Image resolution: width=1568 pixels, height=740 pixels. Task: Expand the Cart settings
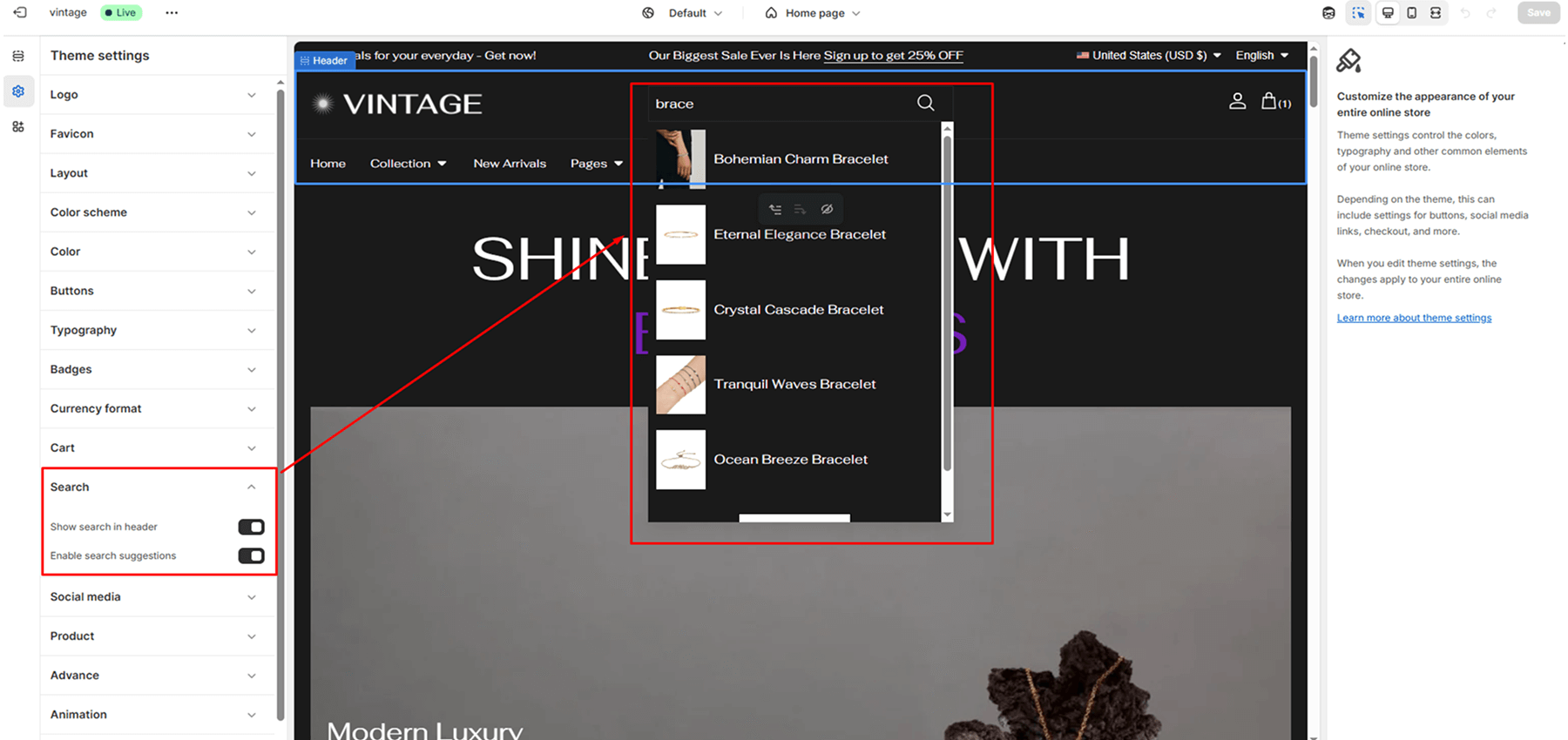click(x=157, y=447)
